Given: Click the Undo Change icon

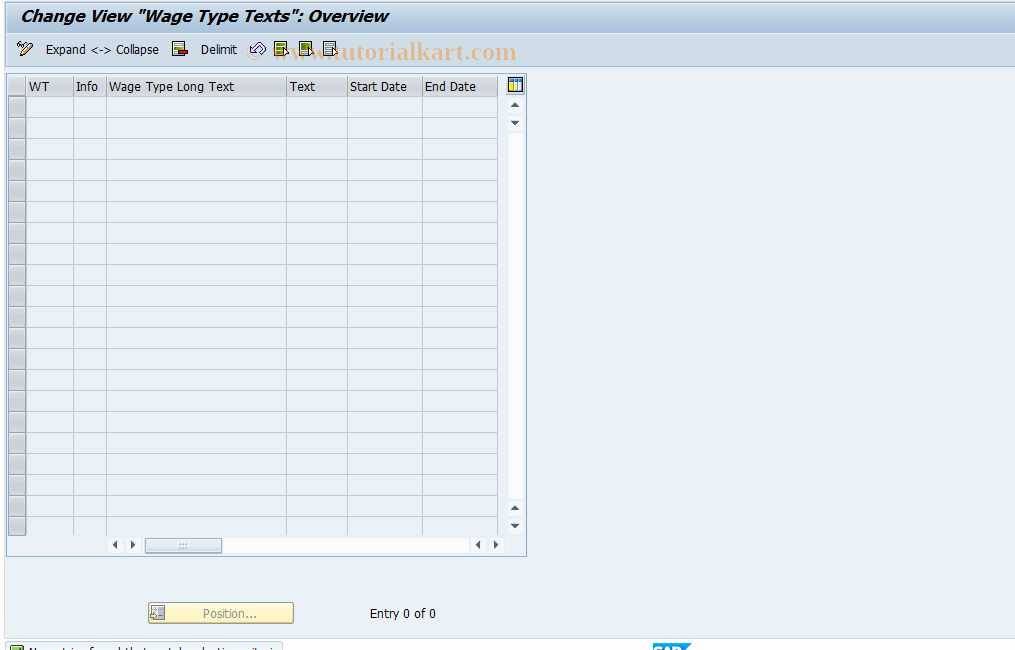Looking at the screenshot, I should 257,49.
